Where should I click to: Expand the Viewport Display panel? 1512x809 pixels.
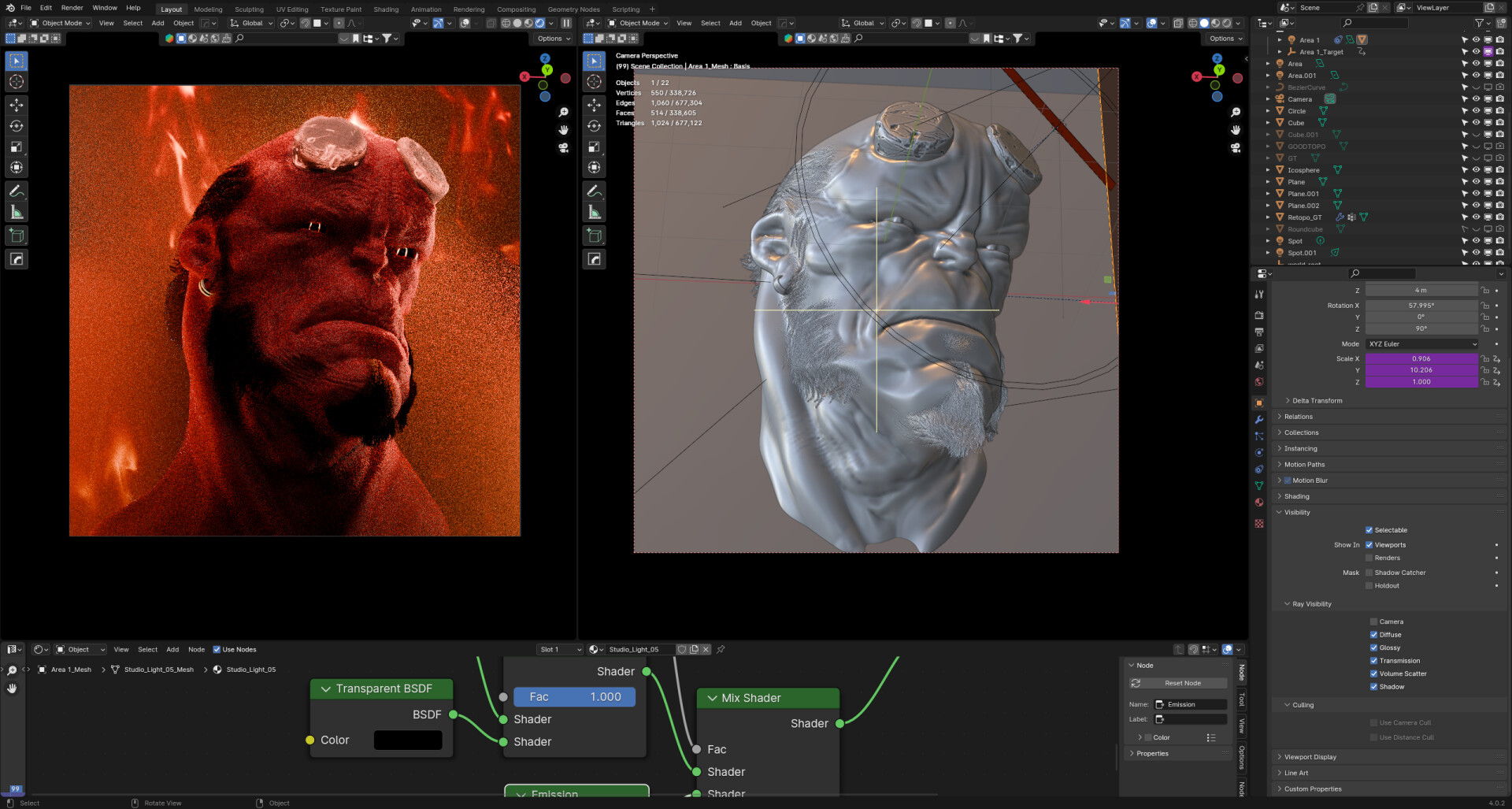pos(1310,757)
